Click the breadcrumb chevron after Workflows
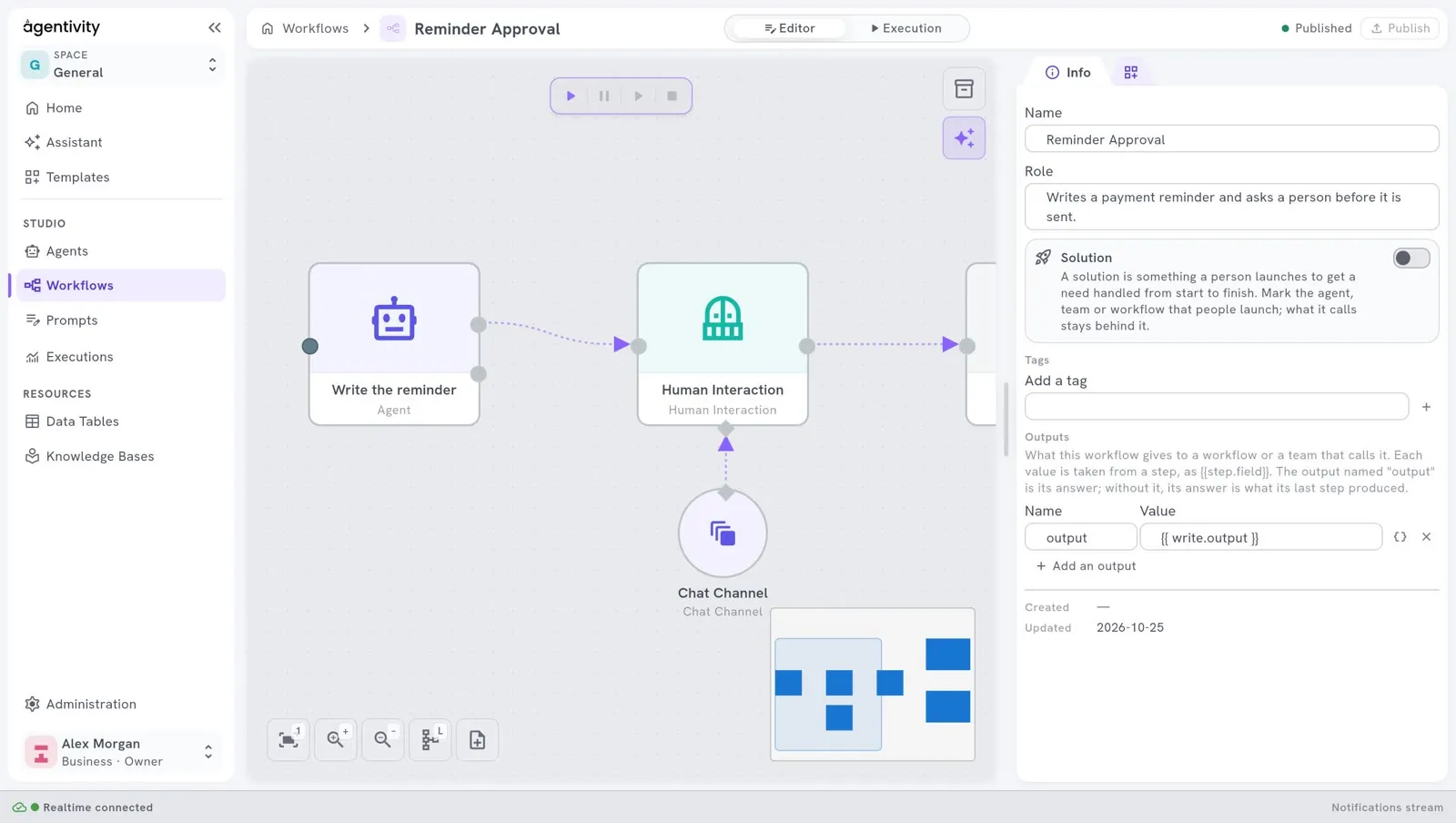 (x=367, y=28)
